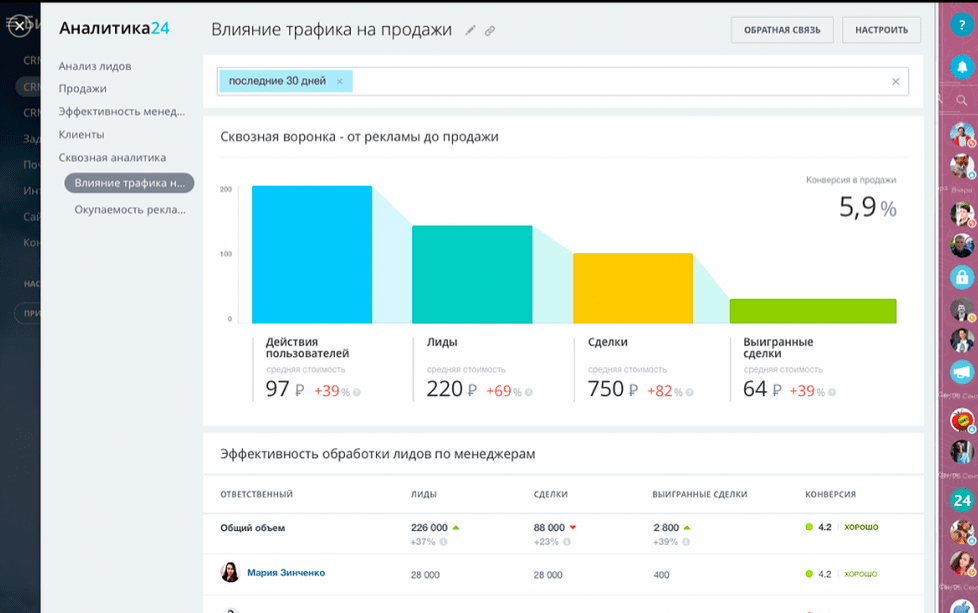The width and height of the screenshot is (978, 613).
Task: Click the Выигранные сделки column header
Action: [x=700, y=495]
